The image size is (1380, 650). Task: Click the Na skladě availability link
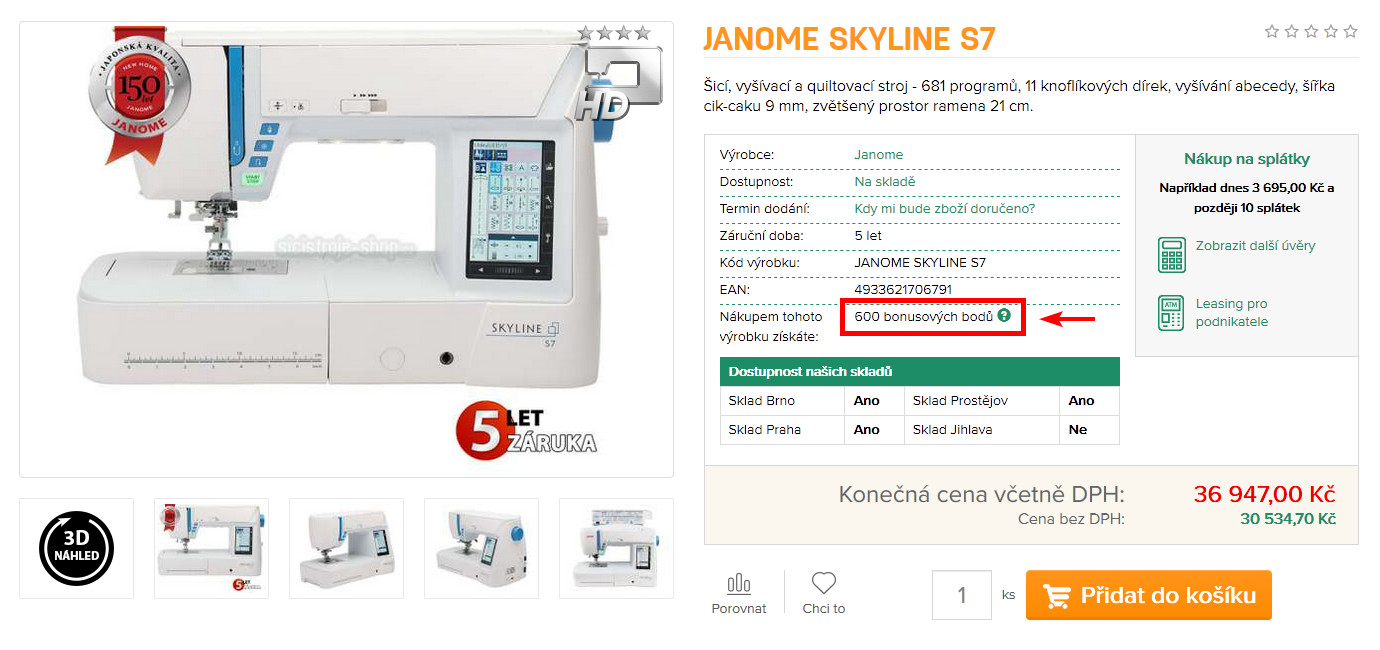(884, 182)
